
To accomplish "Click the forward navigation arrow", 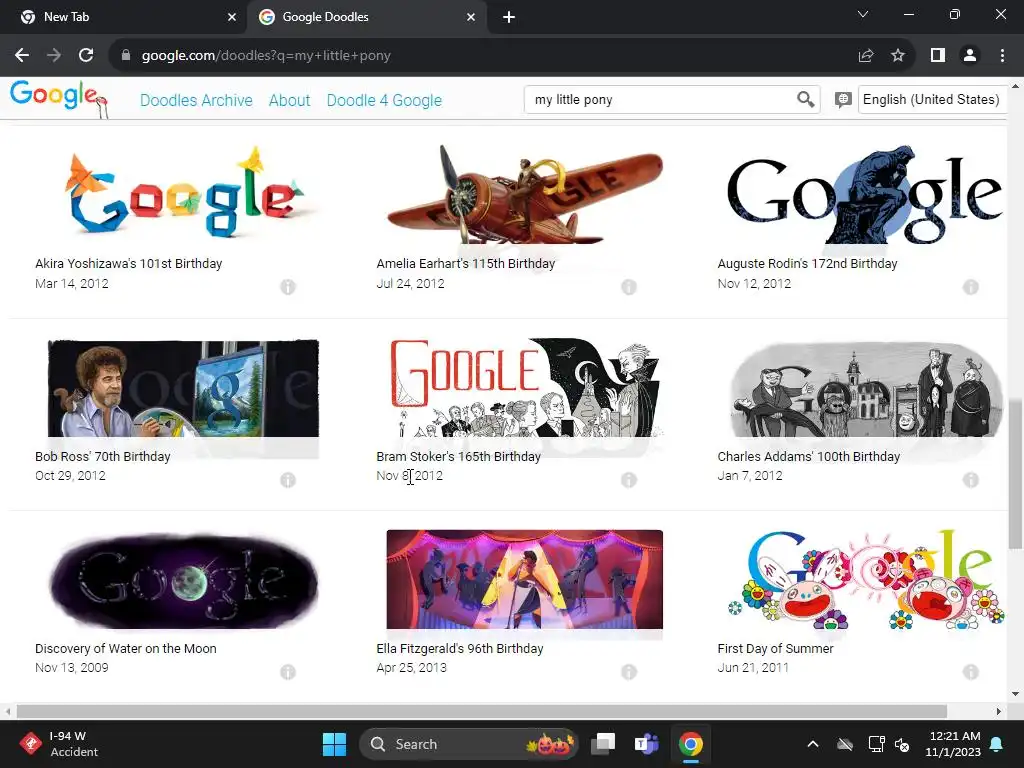I will 54,56.
